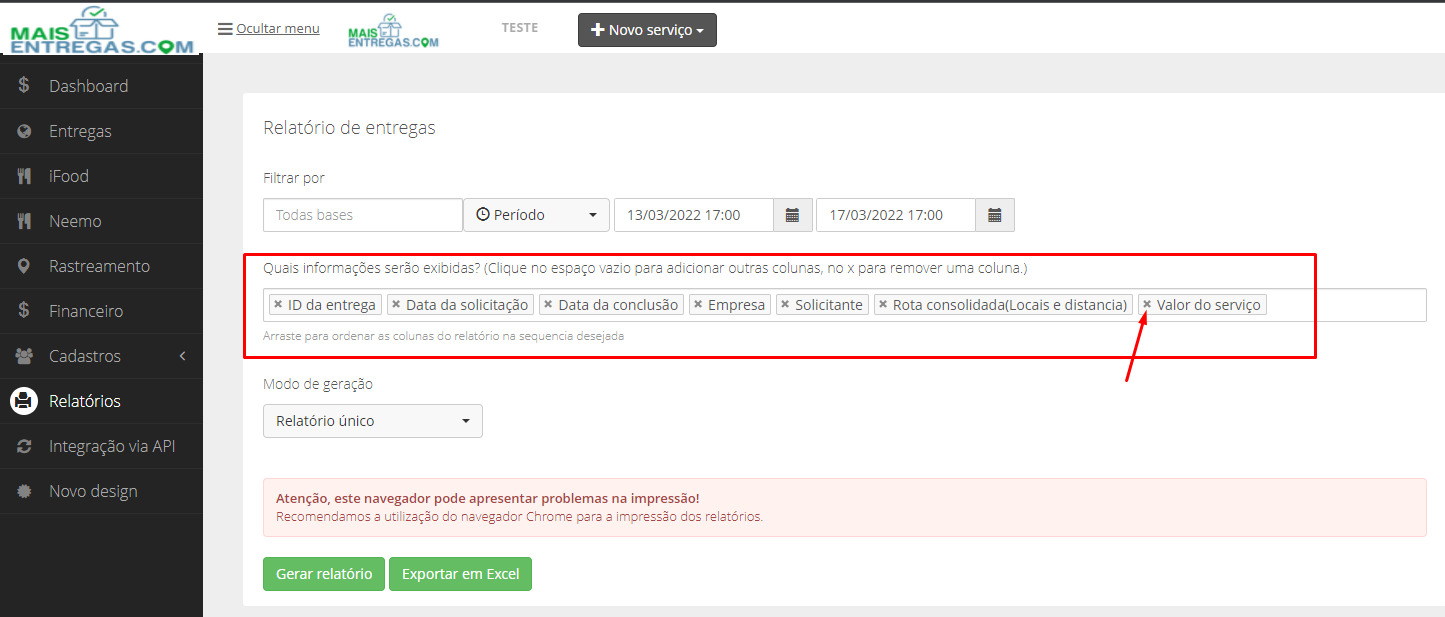
Task: Open the Relatório único generation mode dropdown
Action: (373, 421)
